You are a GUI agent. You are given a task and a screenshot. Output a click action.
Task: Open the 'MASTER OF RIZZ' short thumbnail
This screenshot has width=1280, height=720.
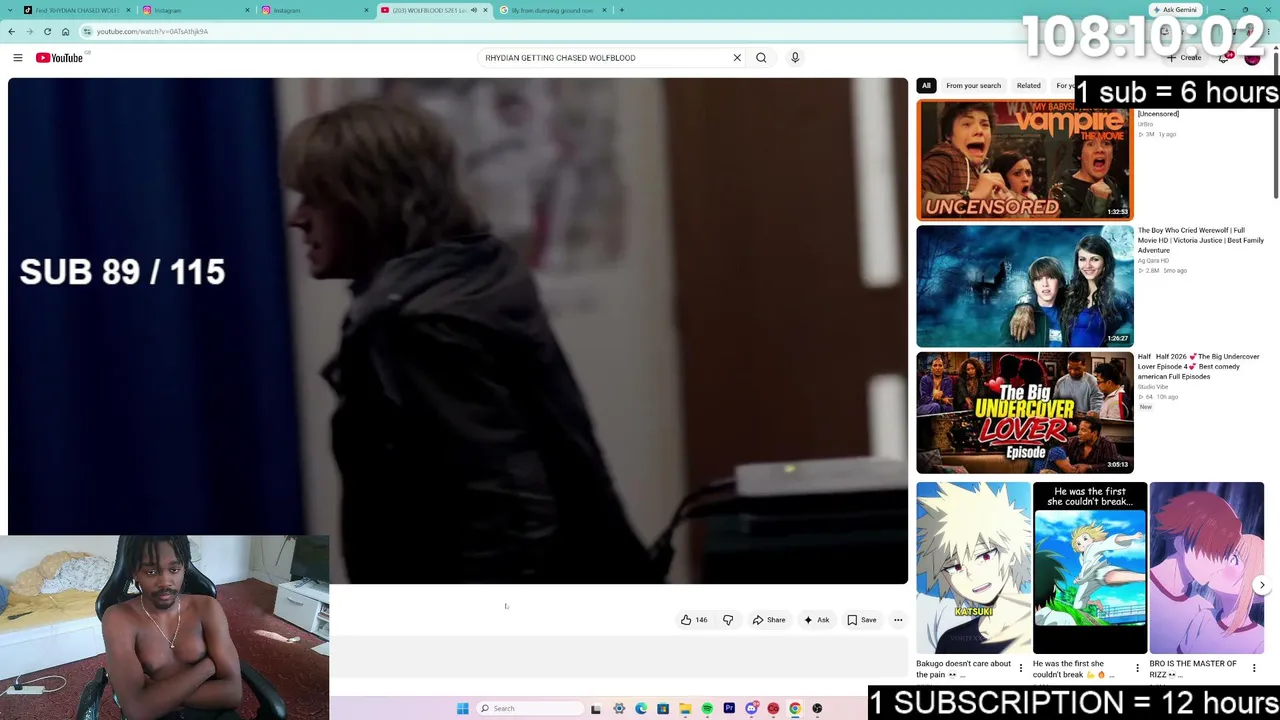point(1207,568)
